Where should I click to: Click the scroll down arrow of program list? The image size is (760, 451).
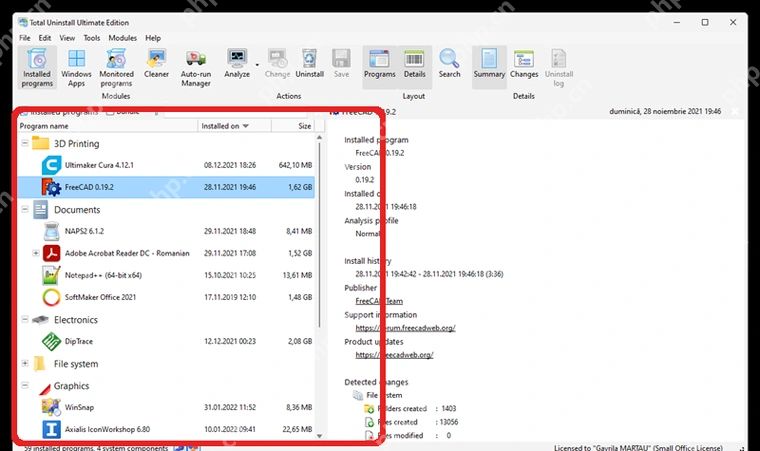pyautogui.click(x=319, y=435)
